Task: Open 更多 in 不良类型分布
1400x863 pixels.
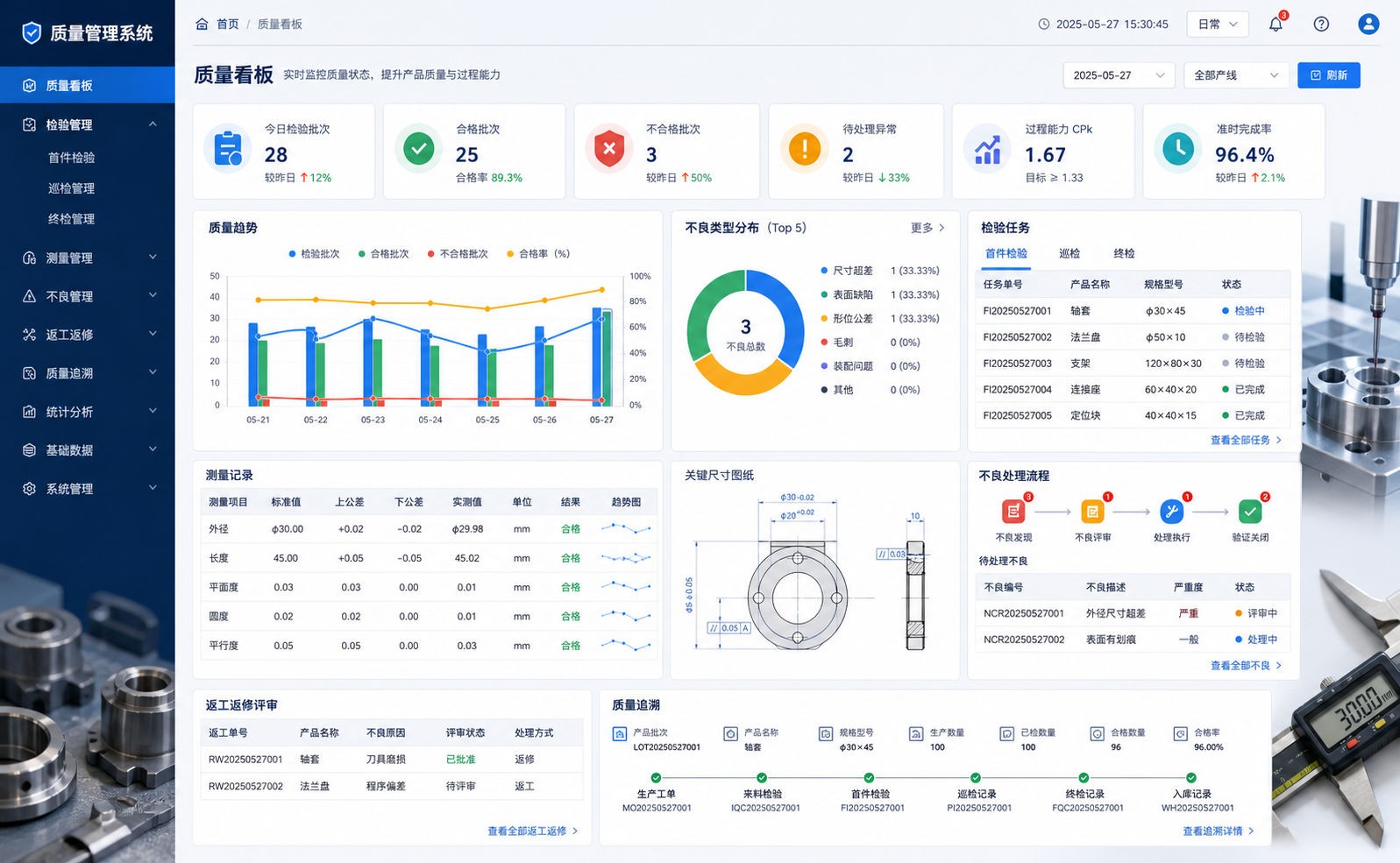Action: 927,228
